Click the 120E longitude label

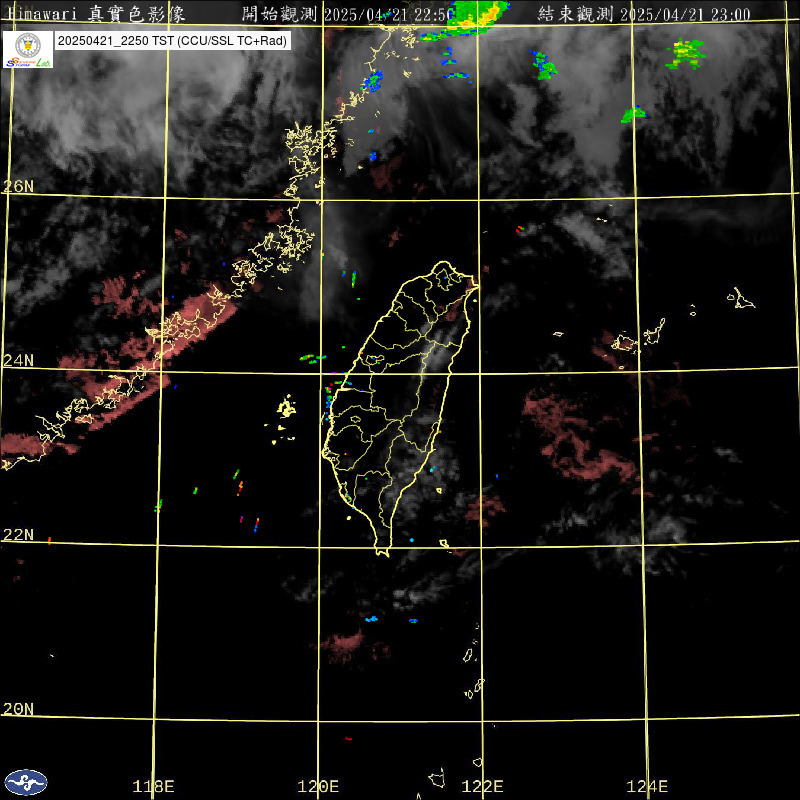point(318,786)
